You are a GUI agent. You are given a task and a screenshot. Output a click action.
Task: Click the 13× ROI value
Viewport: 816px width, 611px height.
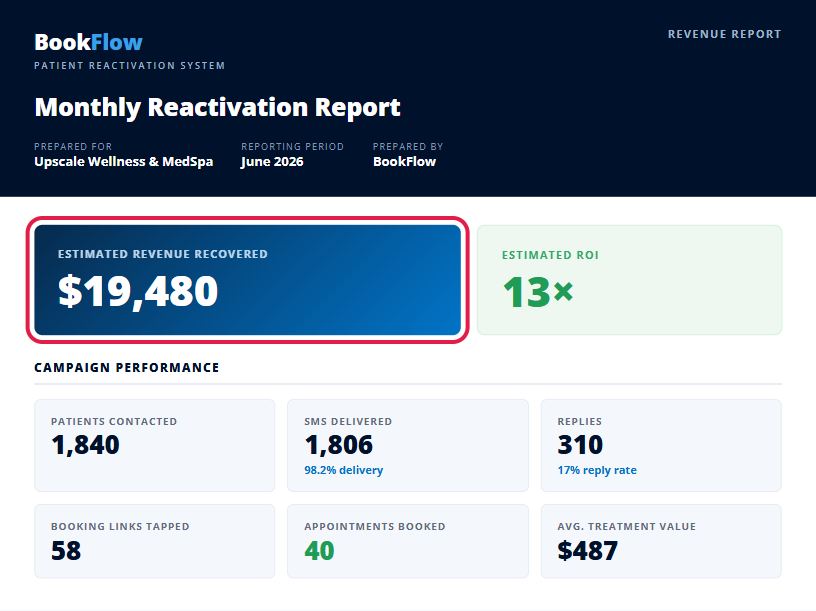point(538,292)
